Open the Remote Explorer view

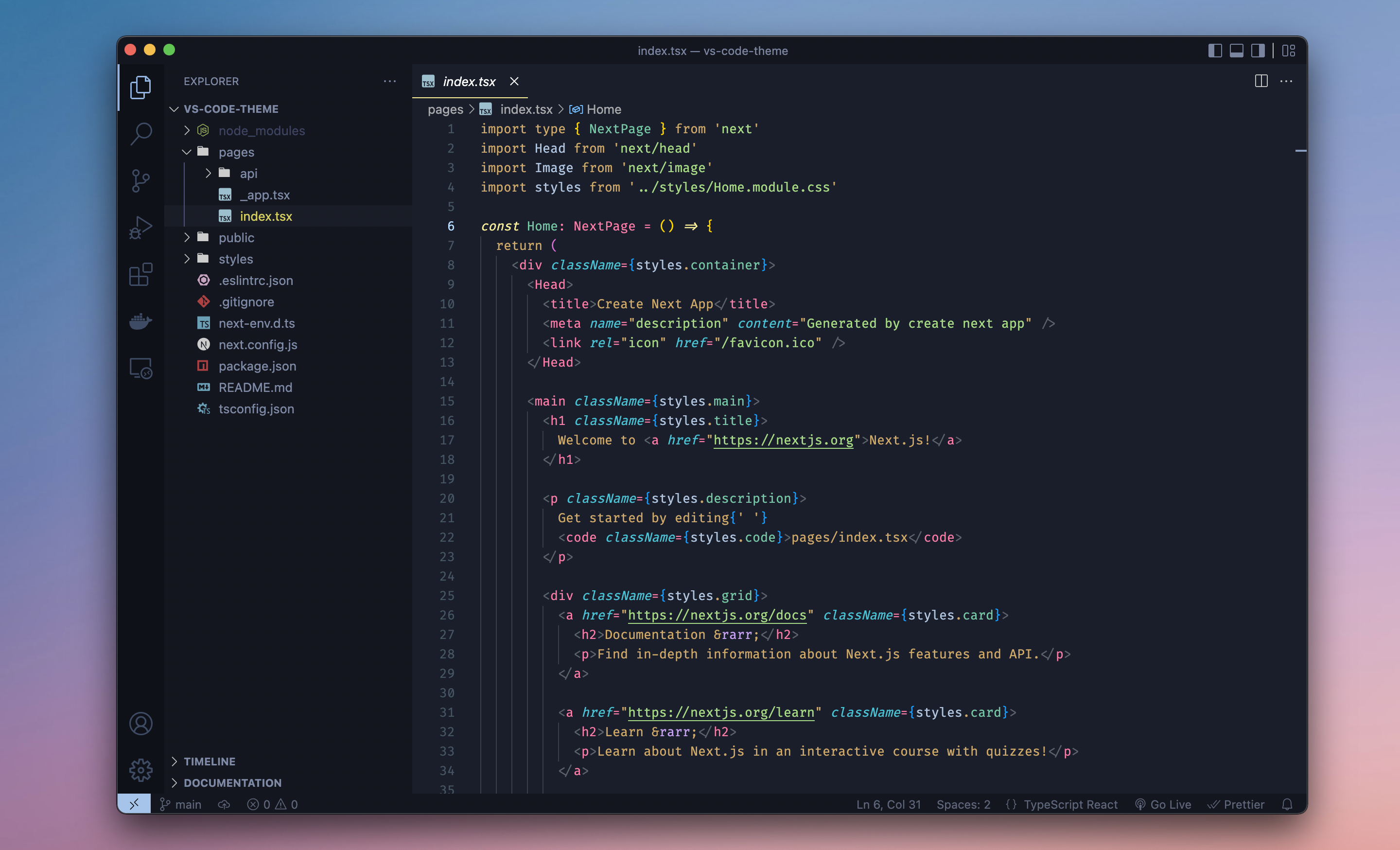click(140, 369)
